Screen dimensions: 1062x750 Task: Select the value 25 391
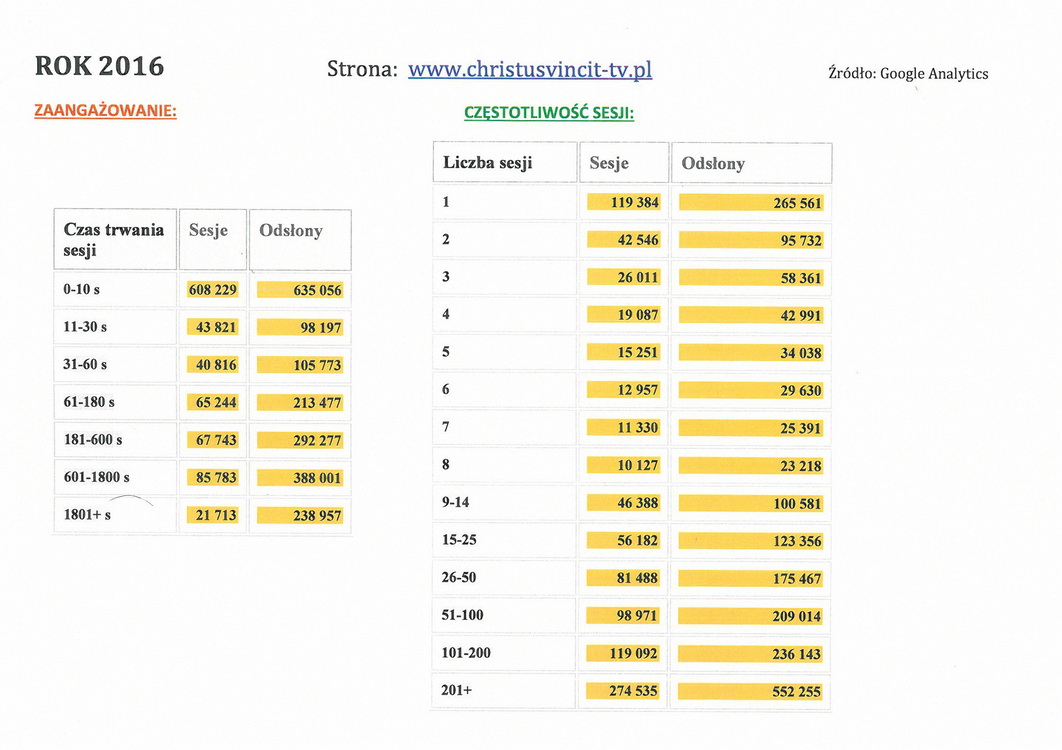pyautogui.click(x=801, y=429)
